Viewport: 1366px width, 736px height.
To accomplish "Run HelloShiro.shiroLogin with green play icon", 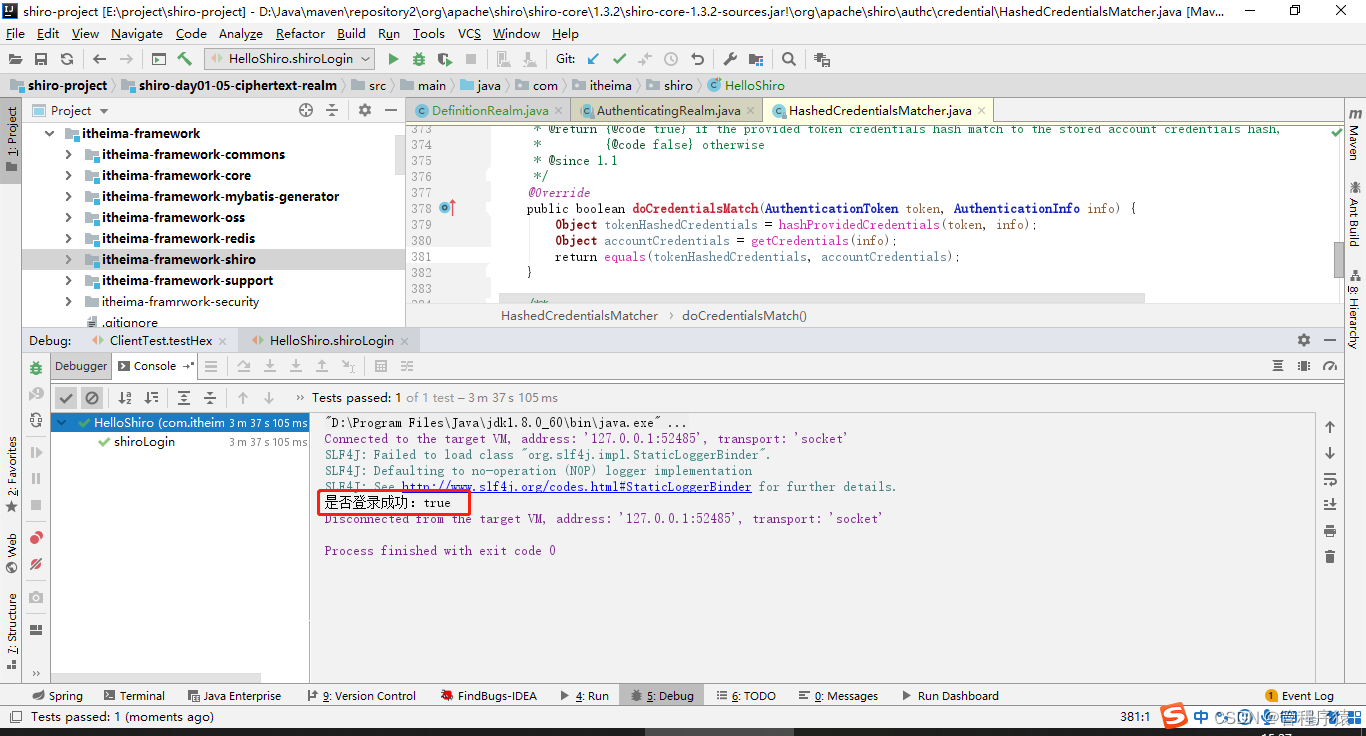I will click(x=393, y=59).
